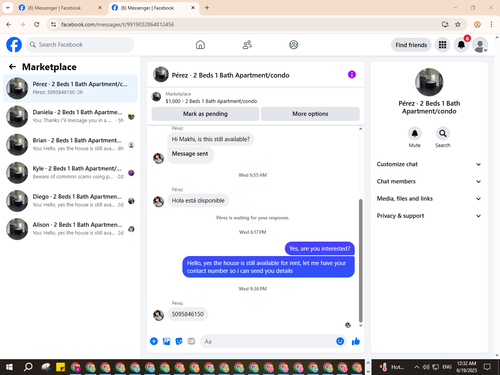Viewport: 500px width, 375px height.
Task: Click Mark as pending button
Action: pos(205,114)
